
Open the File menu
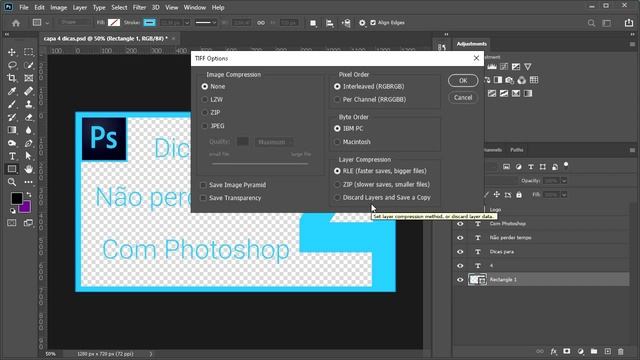pos(24,7)
